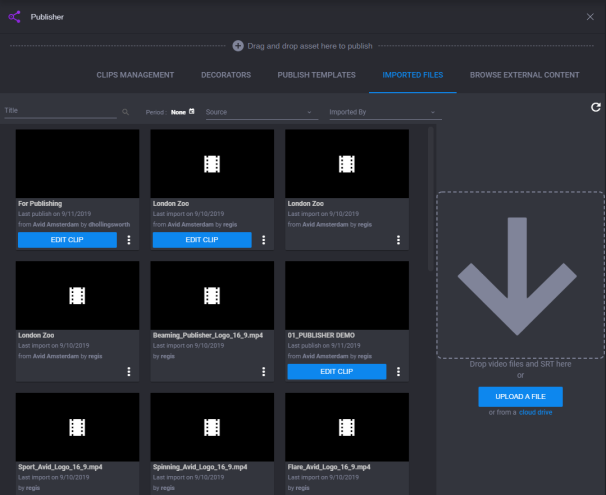Viewport: 606px width, 495px height.
Task: Open three-dot menu for 01_PUBLISHER DEMO
Action: coord(398,372)
